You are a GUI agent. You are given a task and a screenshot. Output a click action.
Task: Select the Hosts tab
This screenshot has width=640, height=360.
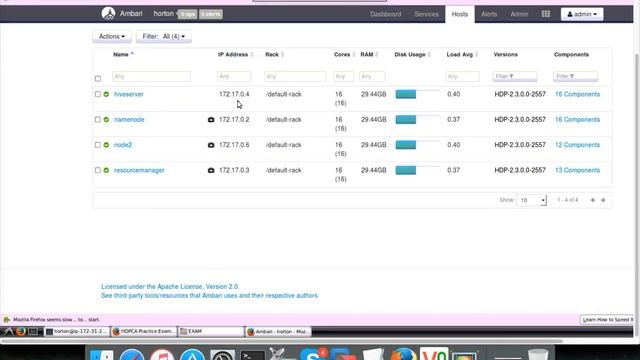click(x=460, y=14)
